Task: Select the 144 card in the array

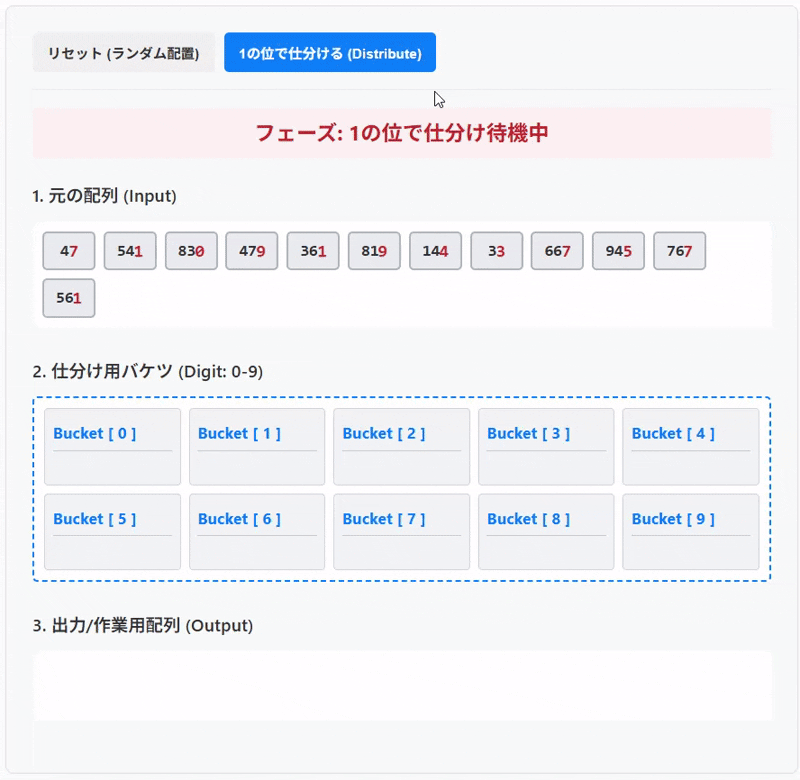Action: (x=435, y=251)
